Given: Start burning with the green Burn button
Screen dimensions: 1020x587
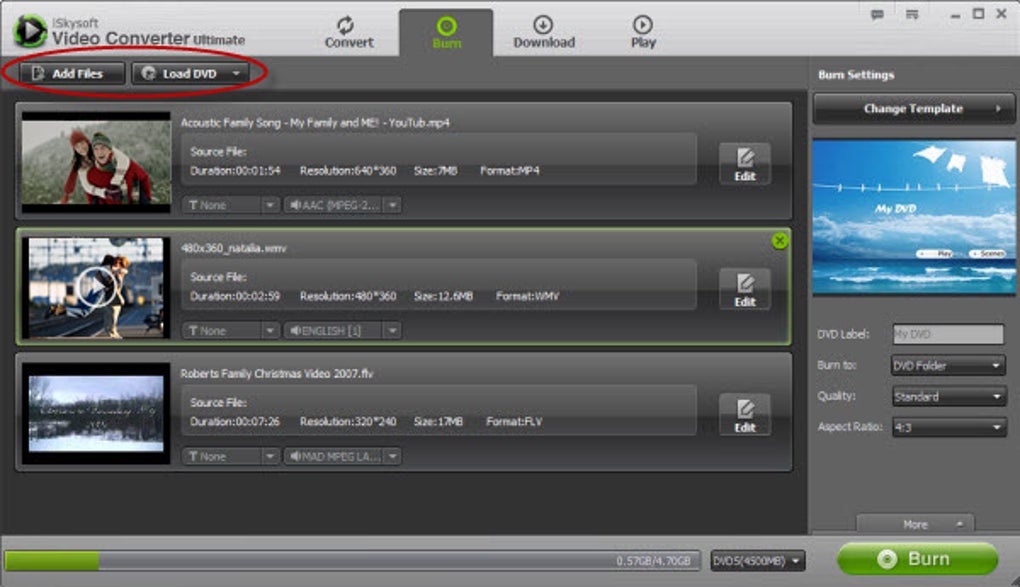Looking at the screenshot, I should pos(917,558).
